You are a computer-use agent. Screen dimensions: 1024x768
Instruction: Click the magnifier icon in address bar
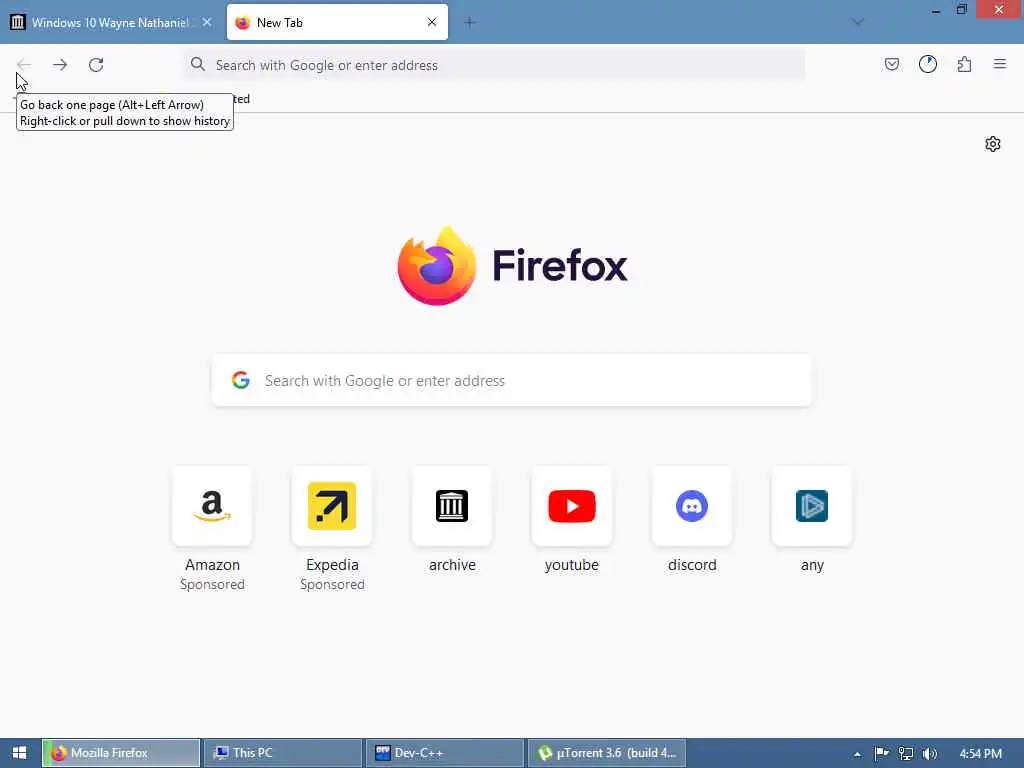click(198, 64)
